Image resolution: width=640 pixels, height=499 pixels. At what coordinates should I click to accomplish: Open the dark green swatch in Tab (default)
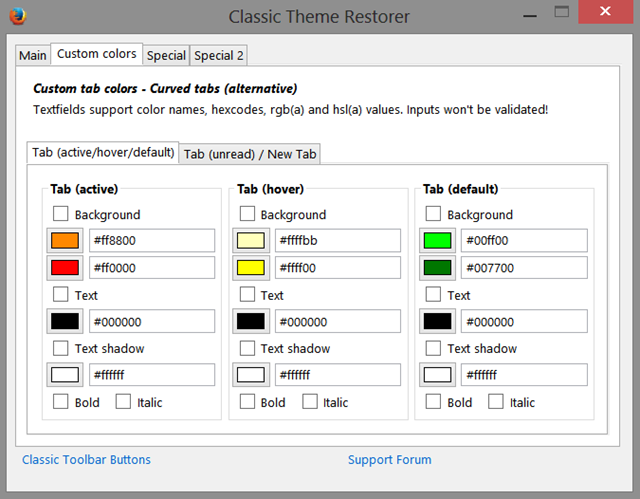click(438, 268)
